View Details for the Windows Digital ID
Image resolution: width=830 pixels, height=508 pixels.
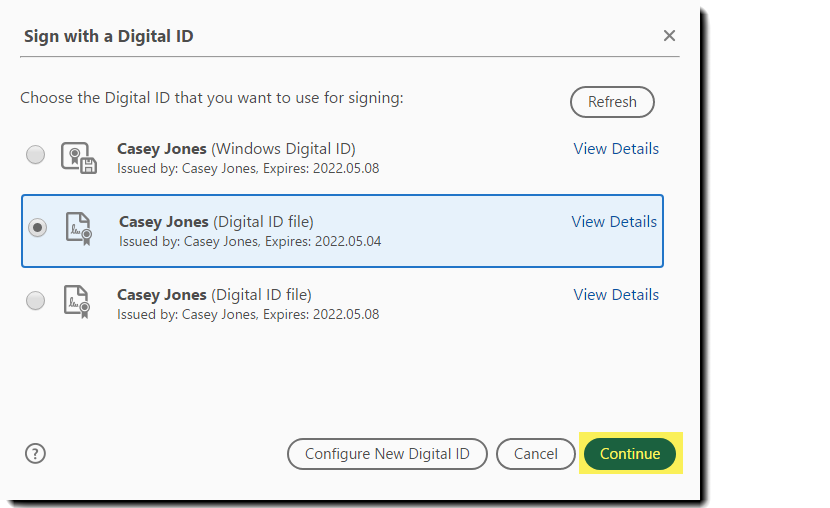click(616, 149)
